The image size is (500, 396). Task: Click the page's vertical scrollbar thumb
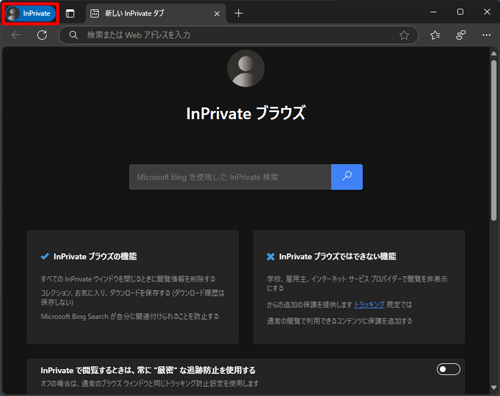494,140
